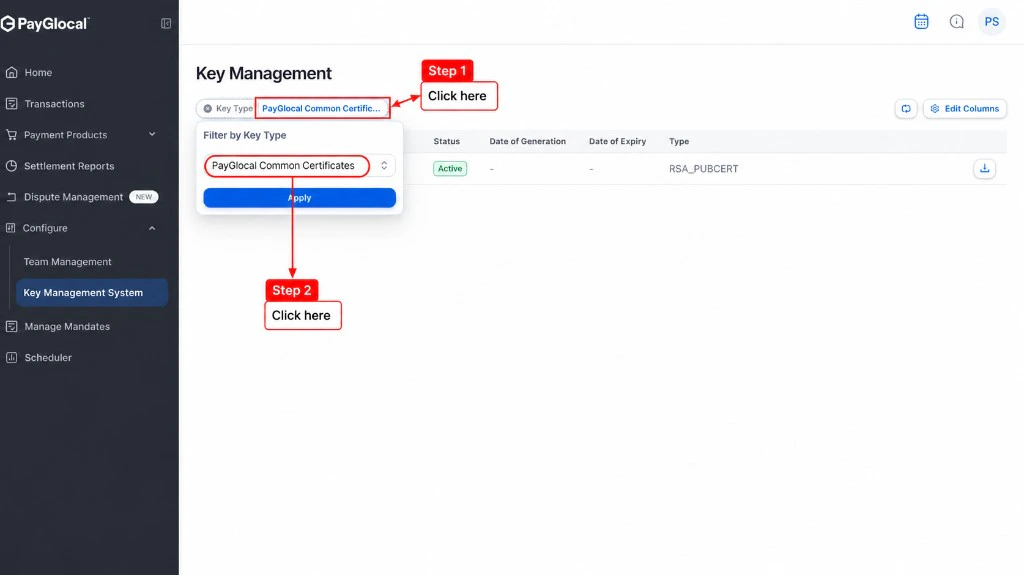Screen dimensions: 1024x575
Task: Open Settlement Reports page
Action: (69, 166)
